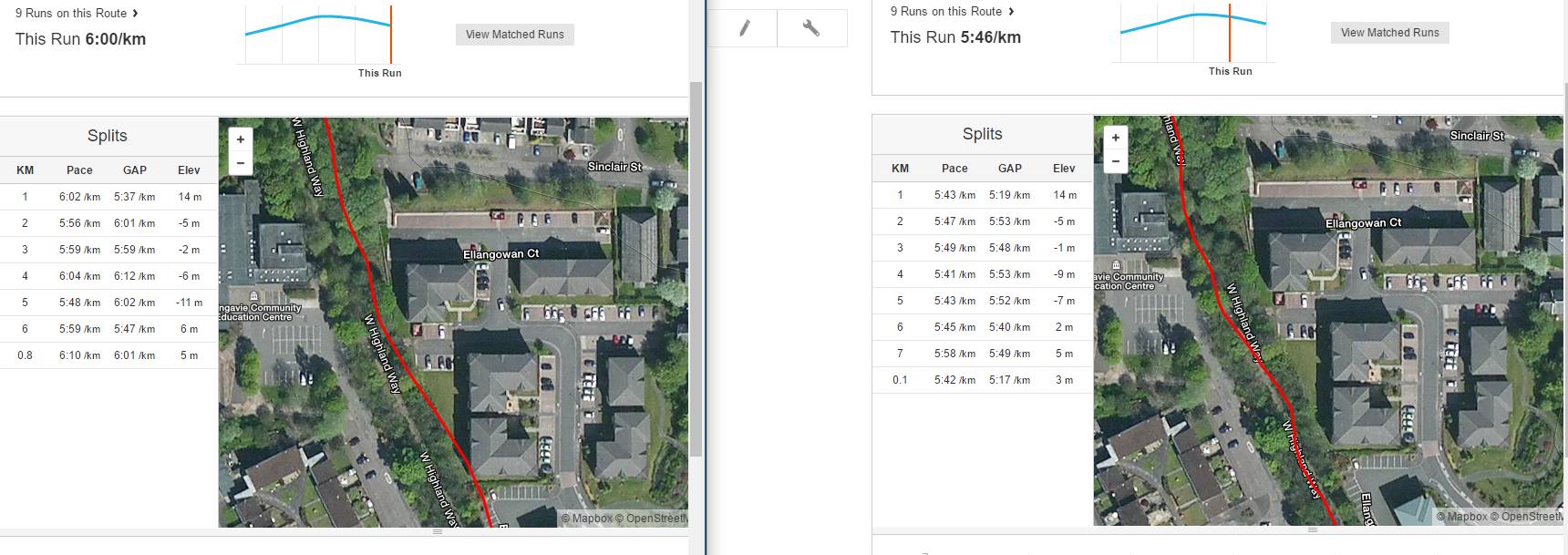The height and width of the screenshot is (555, 1568).
Task: Click 'This Run 5:46/km' text
Action: [955, 37]
